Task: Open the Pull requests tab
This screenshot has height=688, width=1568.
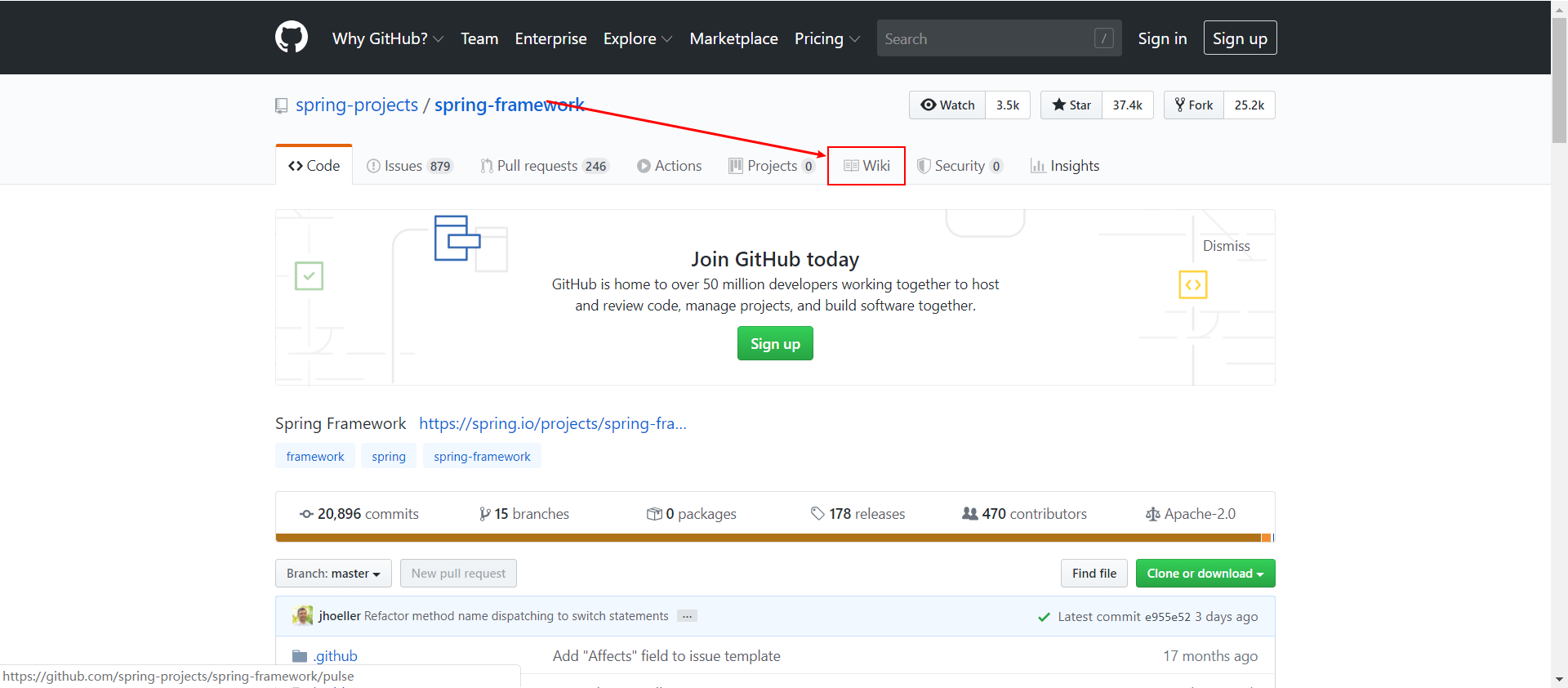Action: pyautogui.click(x=545, y=166)
